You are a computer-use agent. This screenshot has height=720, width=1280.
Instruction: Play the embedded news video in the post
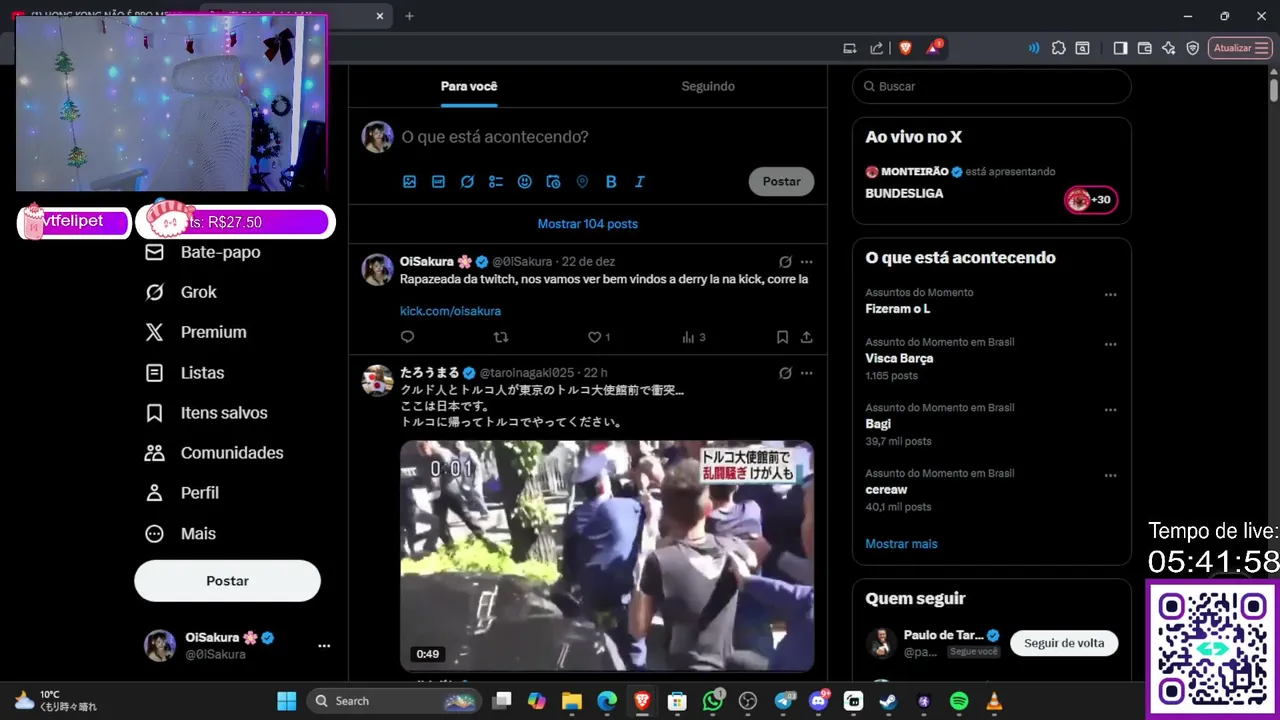click(607, 556)
